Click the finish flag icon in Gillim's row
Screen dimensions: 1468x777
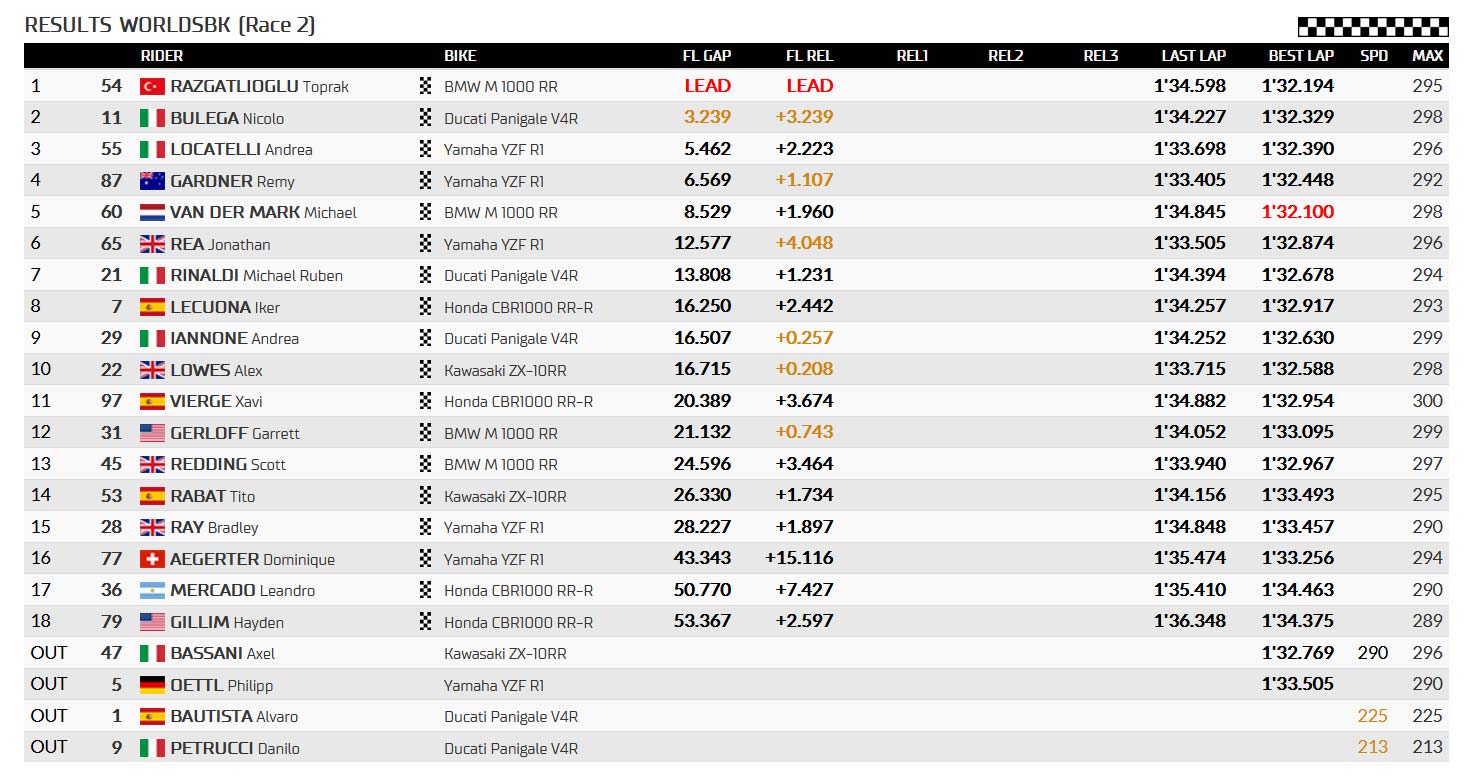426,622
